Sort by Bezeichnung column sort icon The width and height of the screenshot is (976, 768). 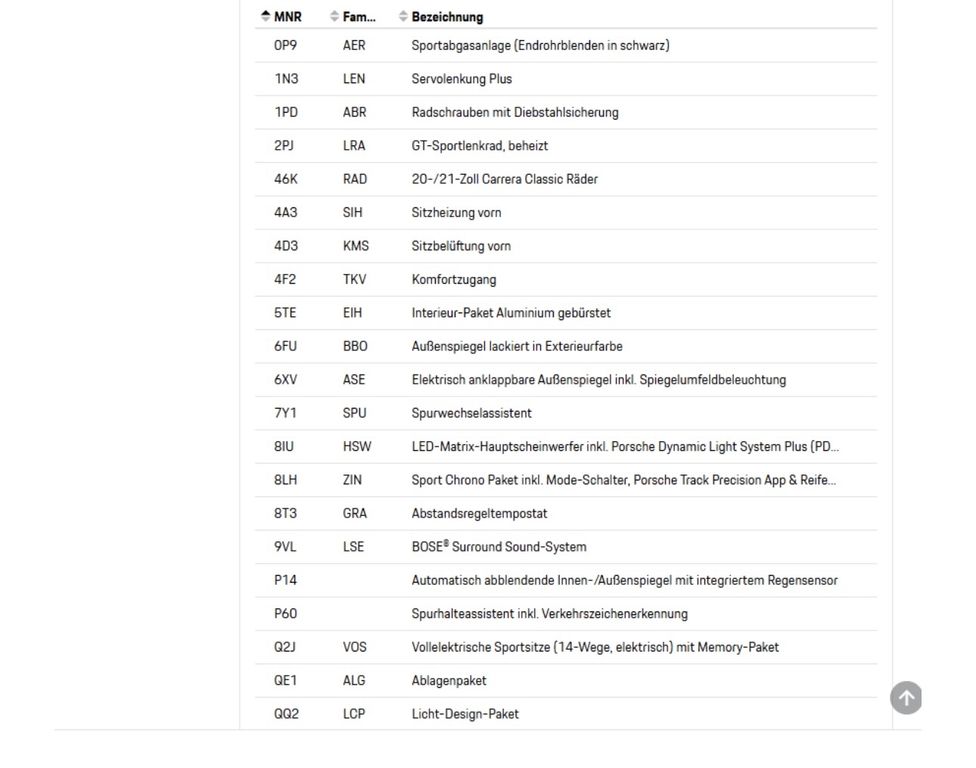coord(403,17)
